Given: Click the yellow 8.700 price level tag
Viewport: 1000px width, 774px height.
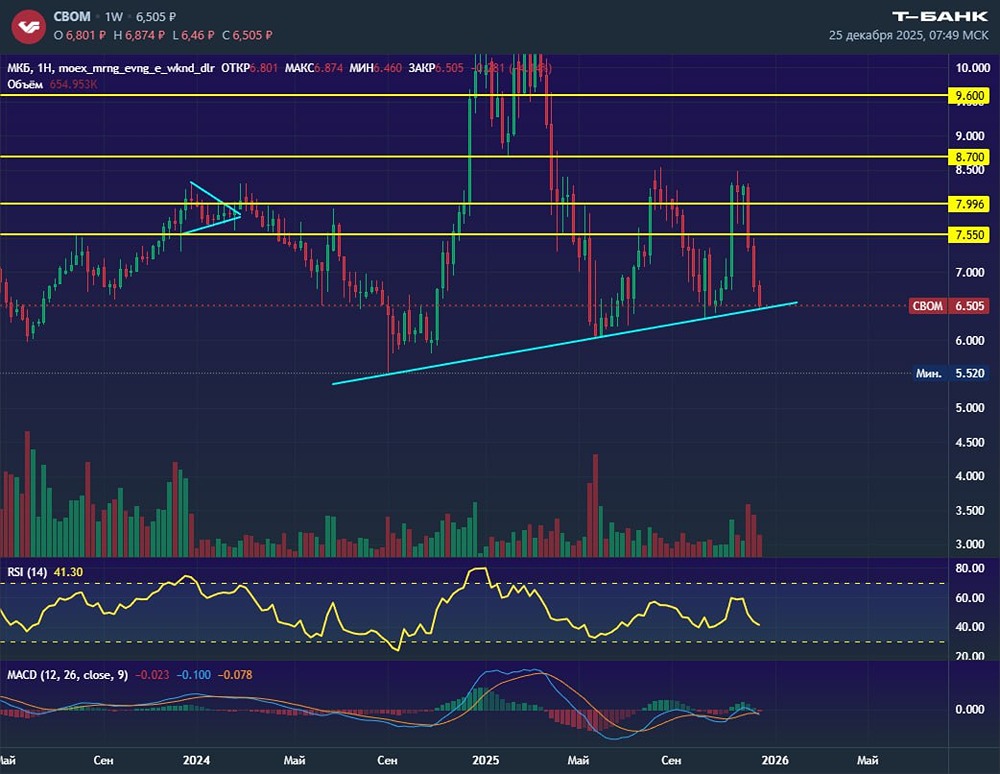Looking at the screenshot, I should tap(969, 157).
